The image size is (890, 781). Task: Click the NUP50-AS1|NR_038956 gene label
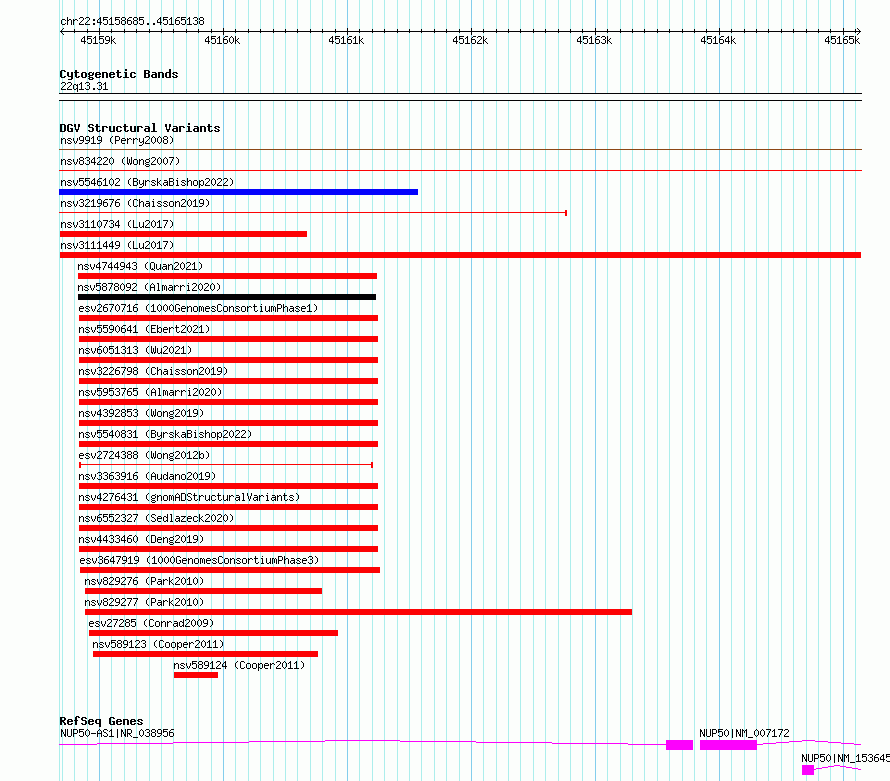pyautogui.click(x=117, y=733)
